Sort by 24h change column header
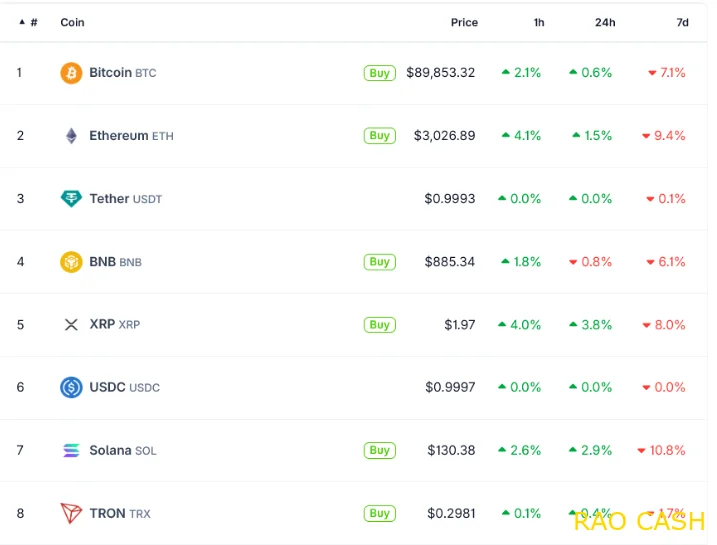This screenshot has height=545, width=717. click(604, 22)
